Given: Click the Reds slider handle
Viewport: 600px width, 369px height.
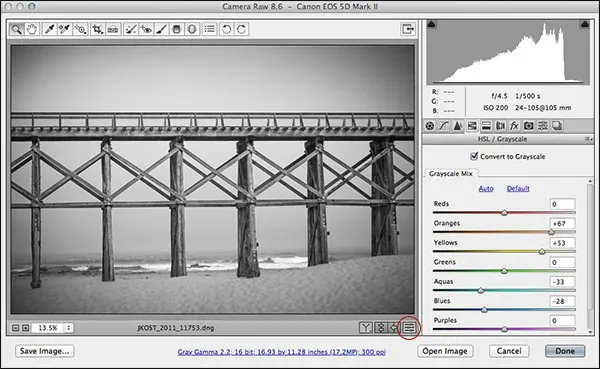Looking at the screenshot, I should pyautogui.click(x=504, y=212).
